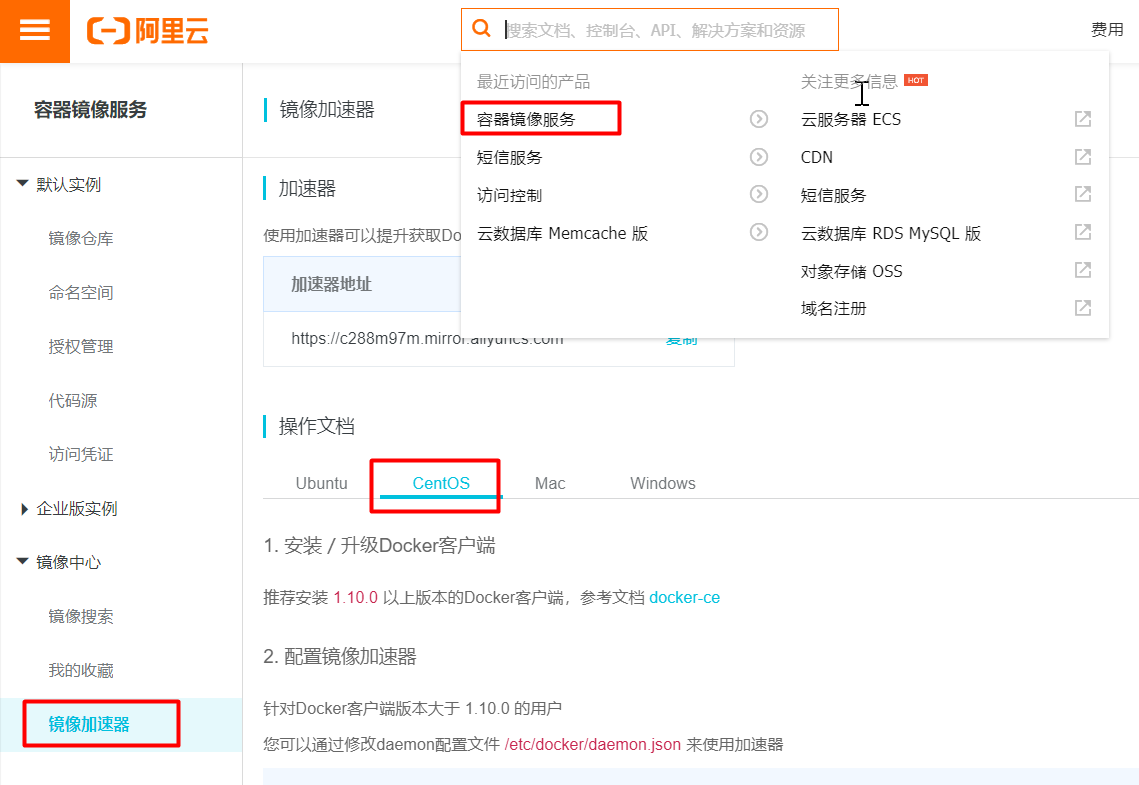The height and width of the screenshot is (785, 1139).
Task: Click the arrow icon beside 访问控制
Action: [758, 195]
